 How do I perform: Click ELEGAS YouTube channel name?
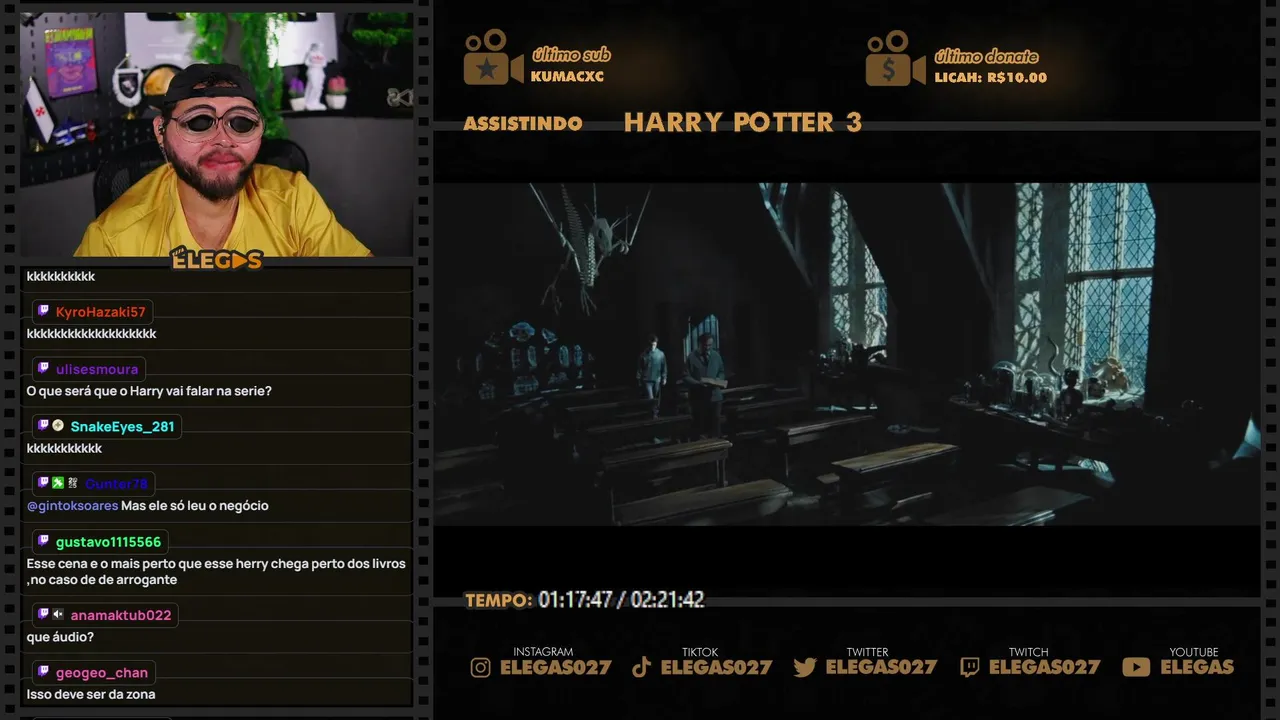[x=1197, y=667]
